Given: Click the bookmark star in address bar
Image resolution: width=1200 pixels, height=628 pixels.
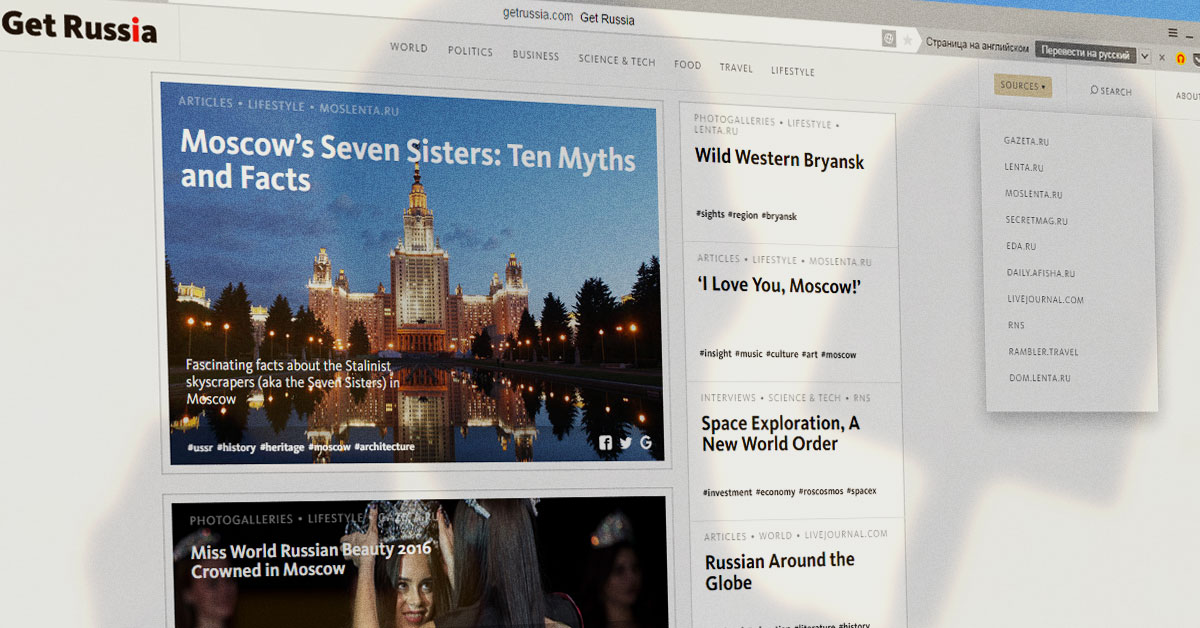Looking at the screenshot, I should (908, 40).
